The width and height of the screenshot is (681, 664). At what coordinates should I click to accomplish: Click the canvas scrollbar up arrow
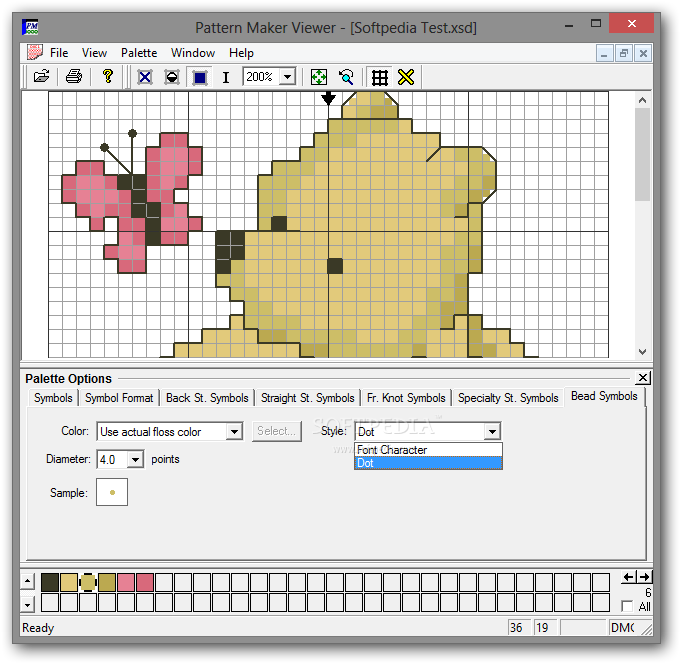[x=642, y=100]
